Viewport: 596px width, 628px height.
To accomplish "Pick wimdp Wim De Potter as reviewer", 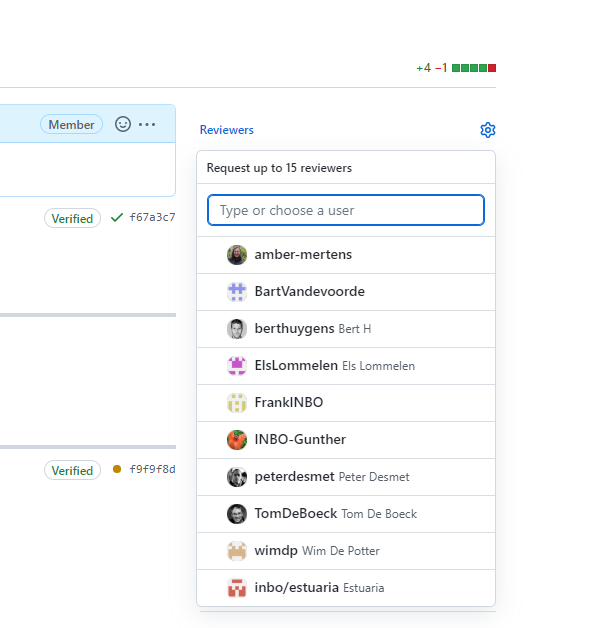I will click(346, 551).
